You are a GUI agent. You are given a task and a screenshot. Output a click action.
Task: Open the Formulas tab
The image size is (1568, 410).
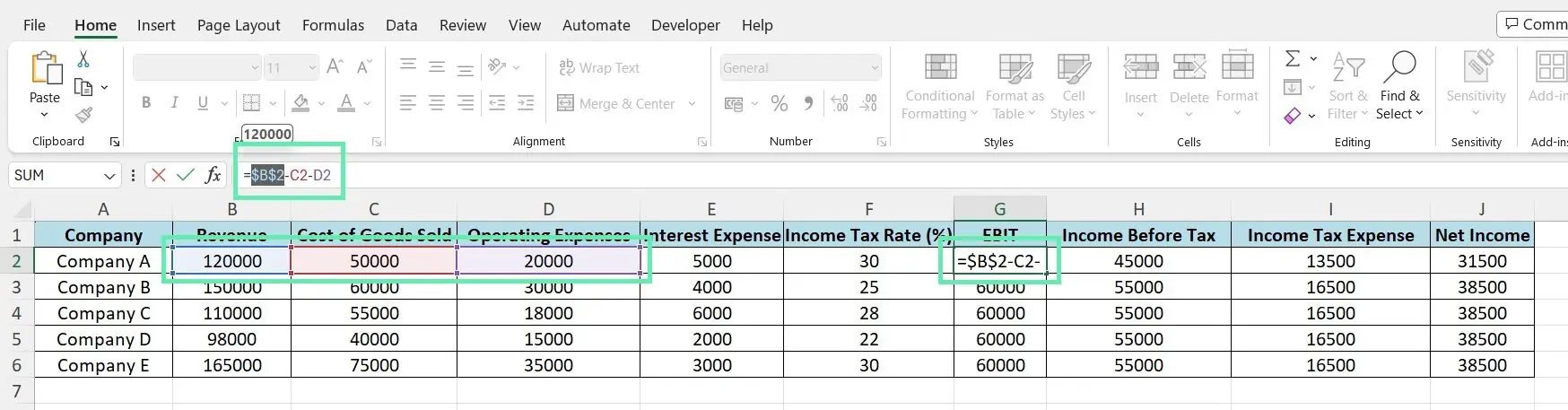click(x=333, y=25)
